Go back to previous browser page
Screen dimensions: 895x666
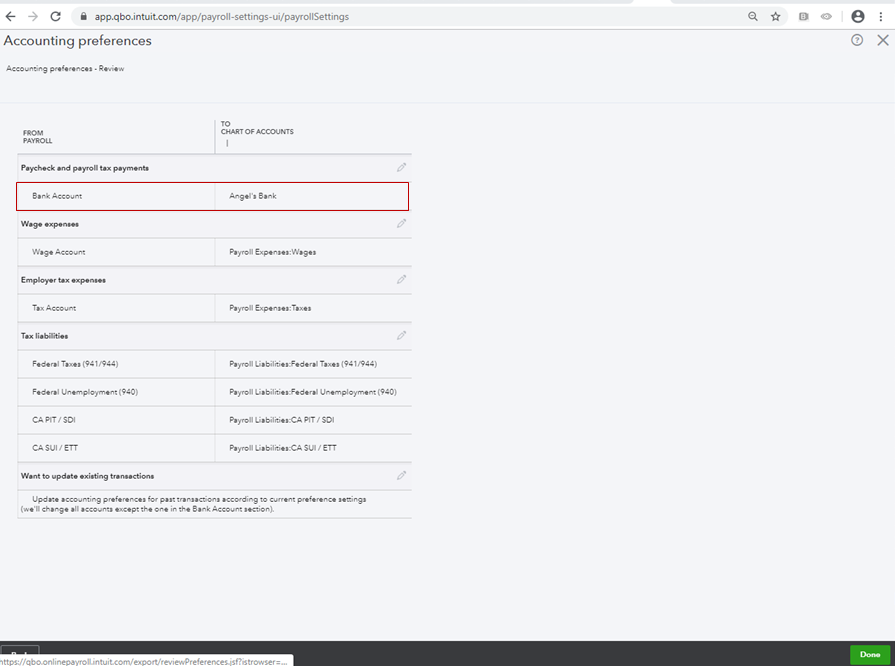[11, 17]
